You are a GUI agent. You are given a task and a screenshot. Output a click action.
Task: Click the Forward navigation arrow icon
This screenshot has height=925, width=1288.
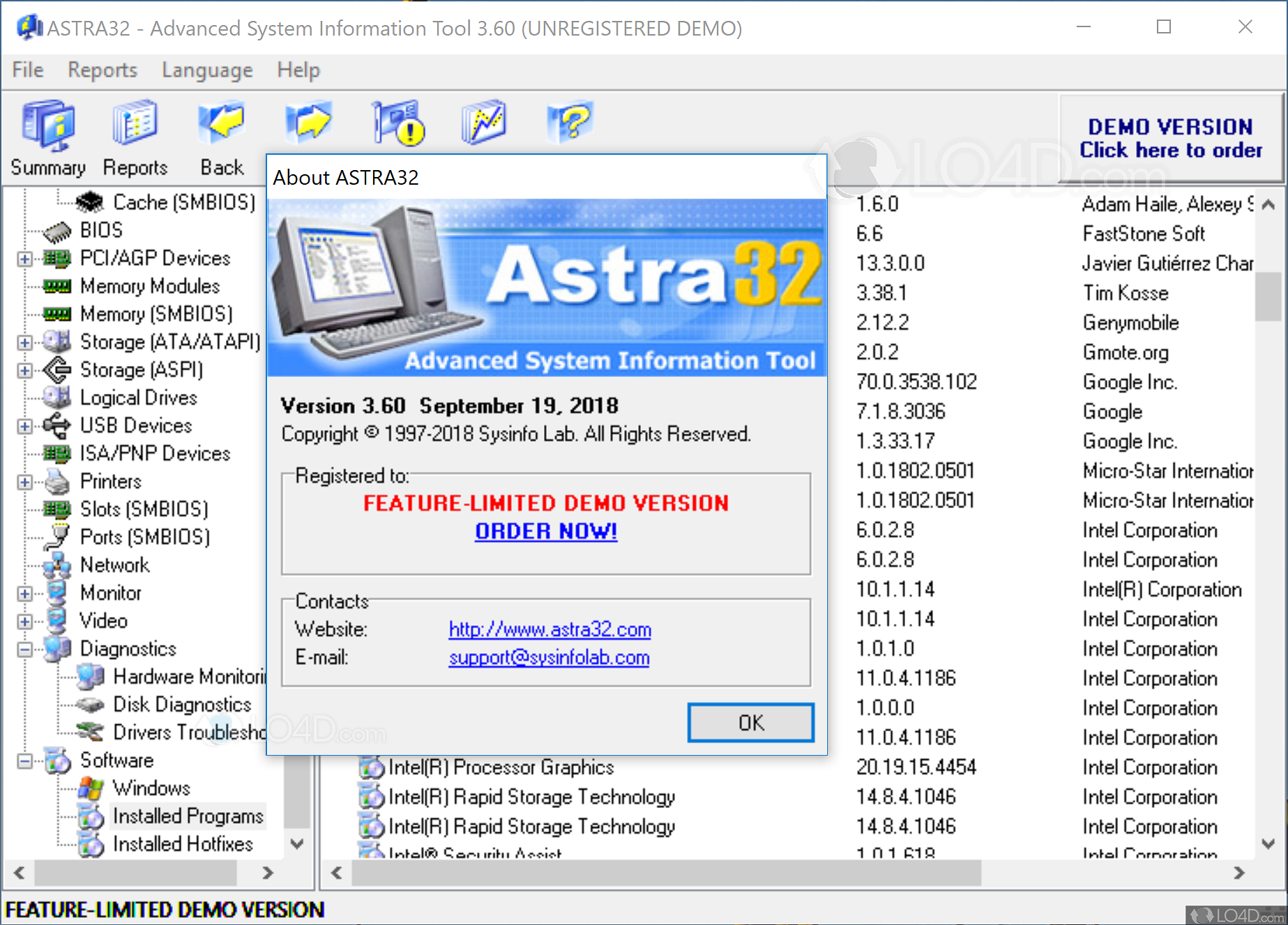point(308,124)
